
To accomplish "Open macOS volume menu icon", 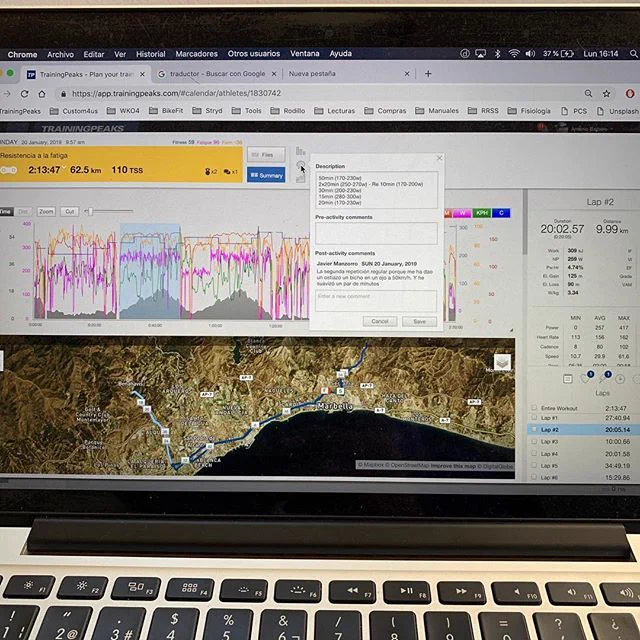I will (x=530, y=53).
